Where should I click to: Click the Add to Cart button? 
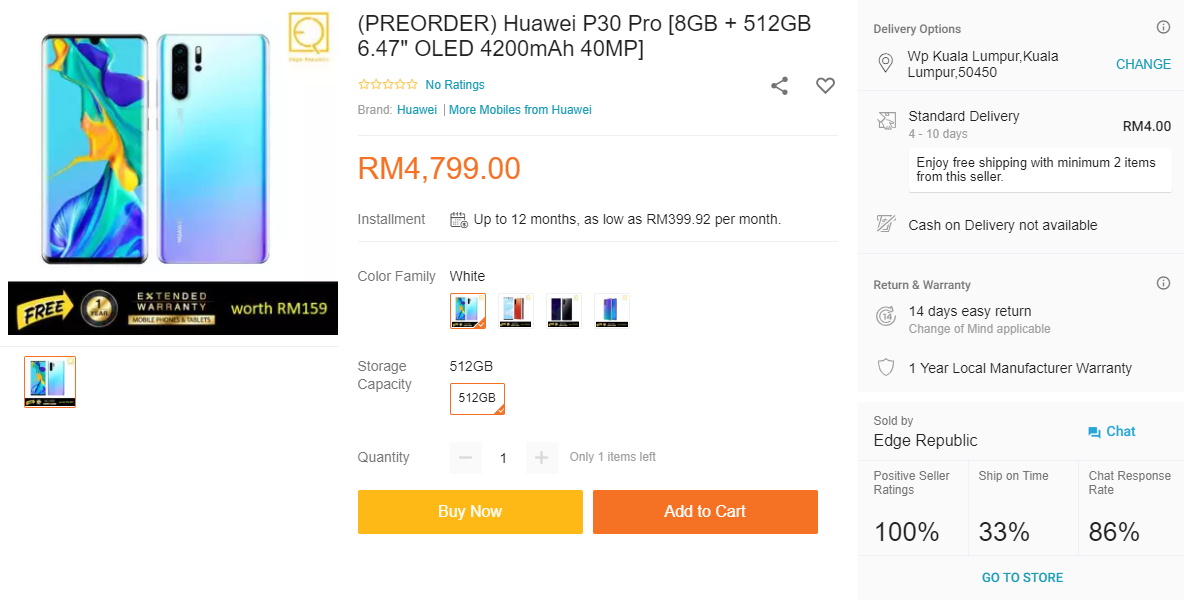pos(705,512)
